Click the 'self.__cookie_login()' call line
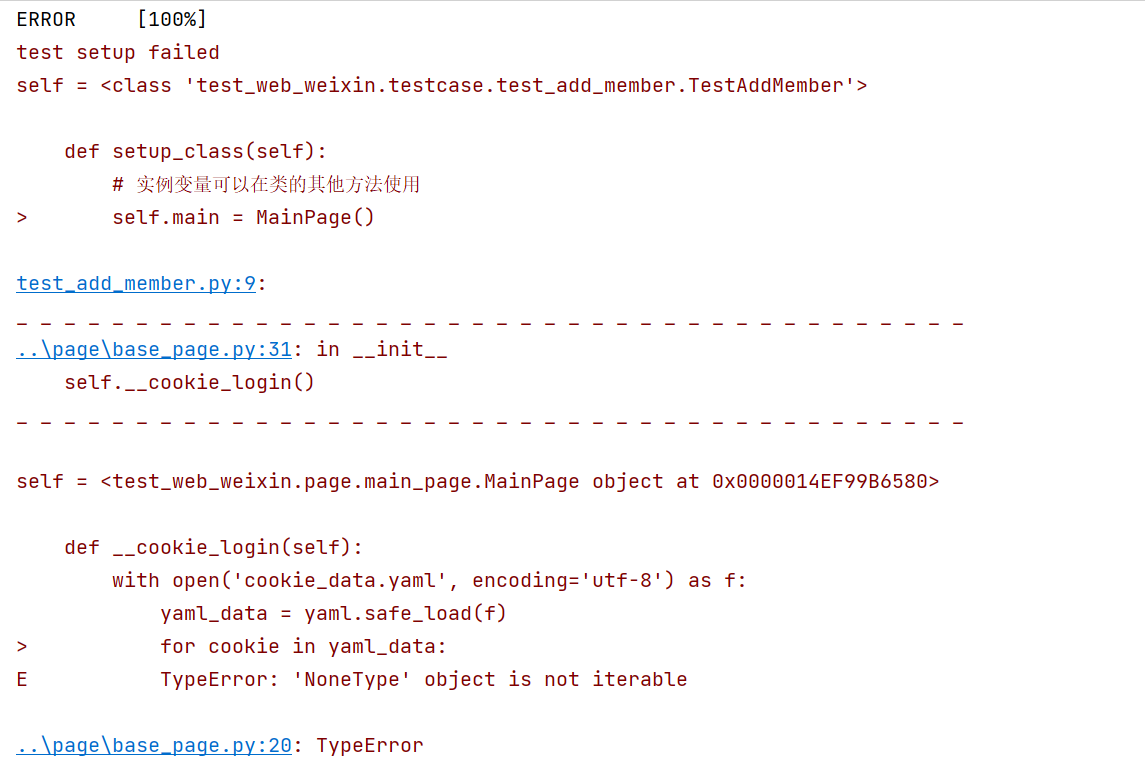Screen dimensions: 1145x771 pos(190,383)
